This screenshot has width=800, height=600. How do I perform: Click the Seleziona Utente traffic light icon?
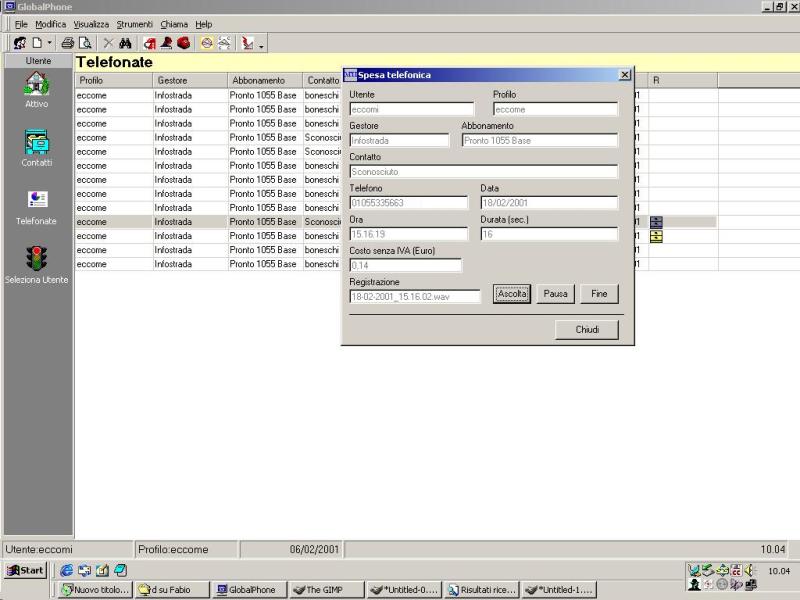pos(37,258)
